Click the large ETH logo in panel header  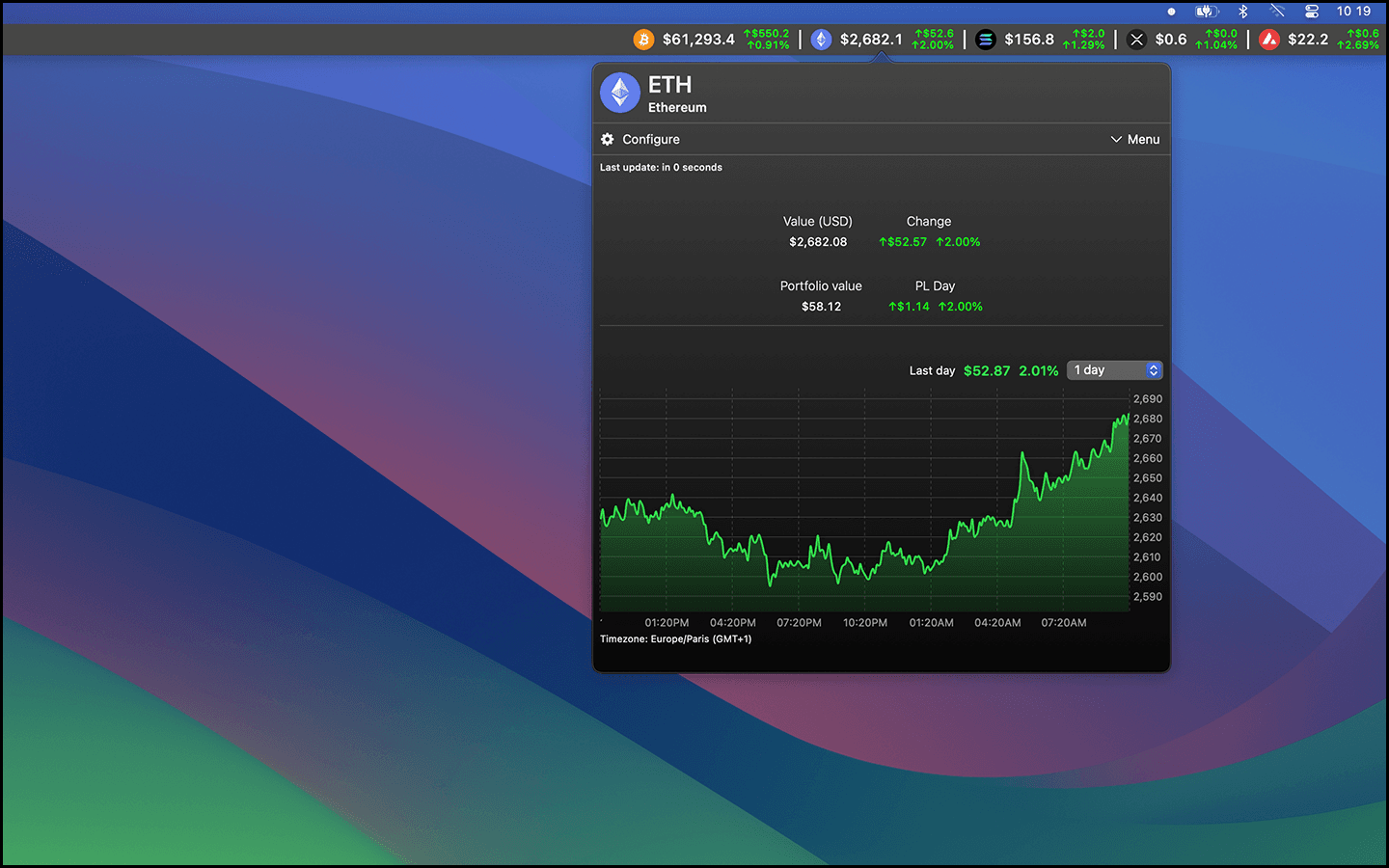[x=620, y=94]
